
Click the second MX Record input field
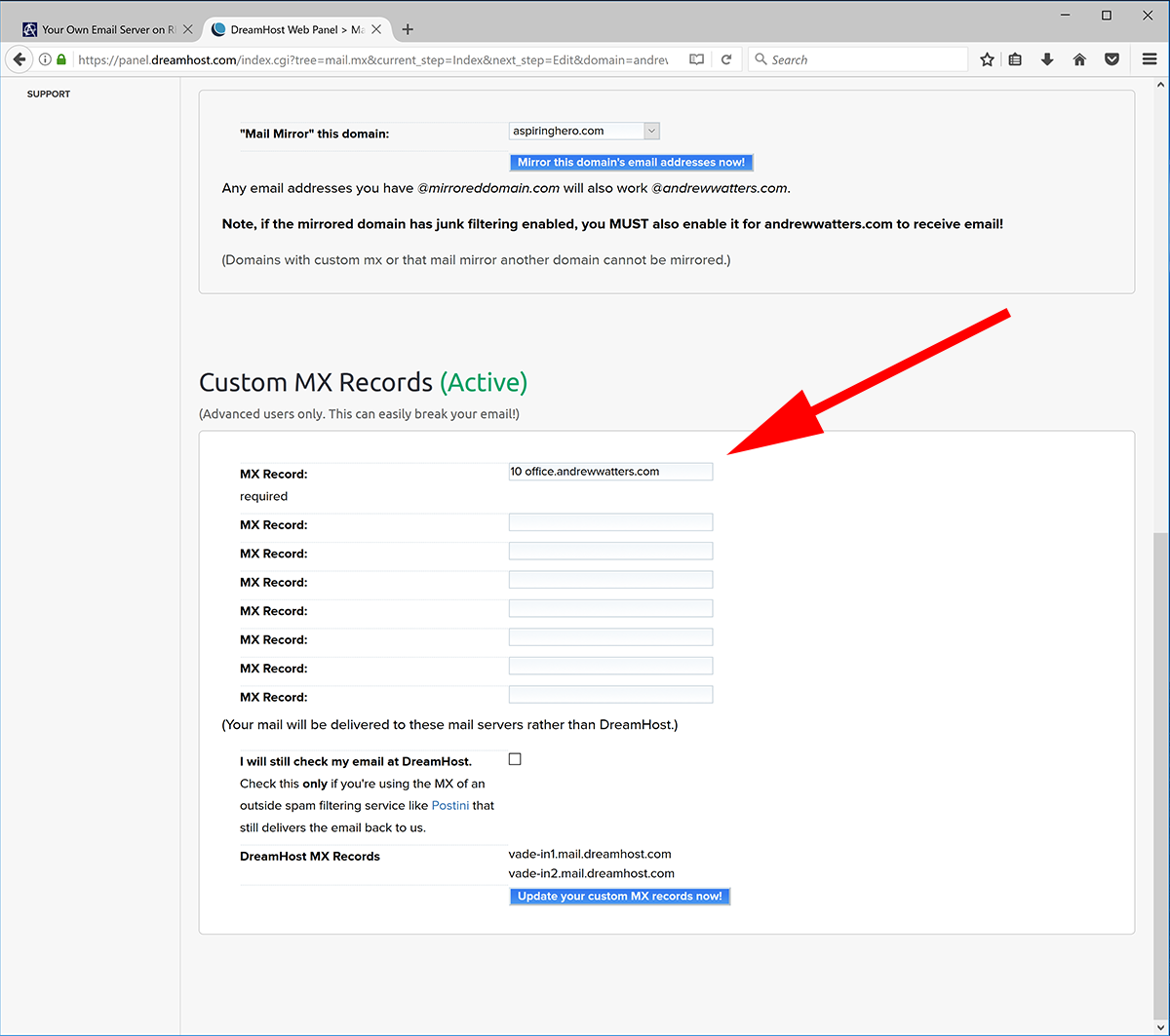tap(610, 522)
